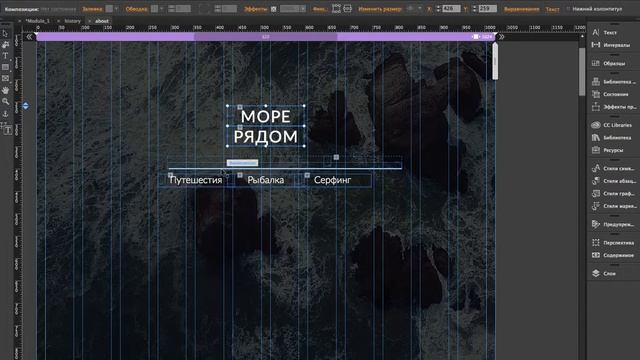640x360 pixels.
Task: Select the МОРЕ heading text
Action: click(x=266, y=116)
